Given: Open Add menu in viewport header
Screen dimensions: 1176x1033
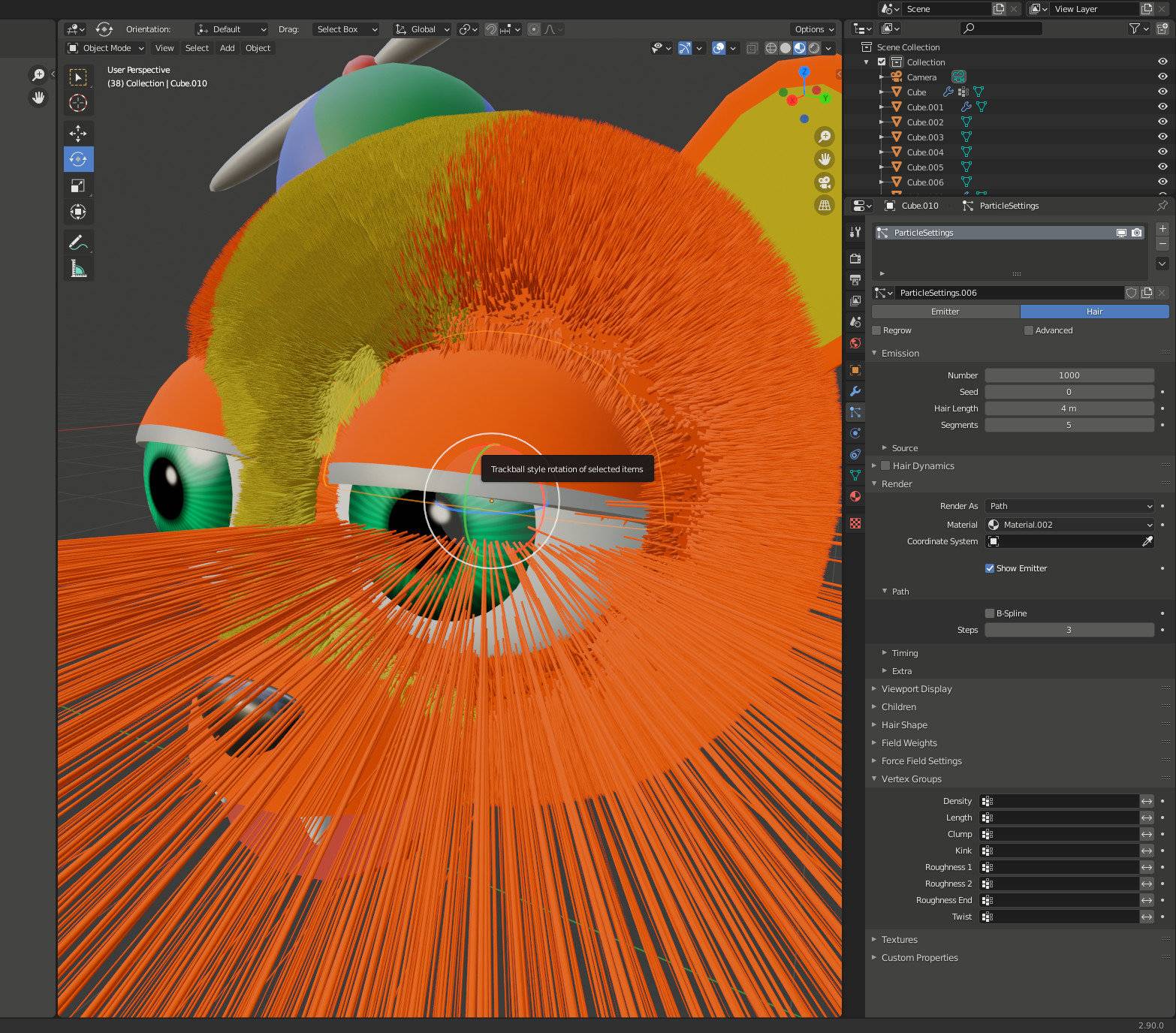Looking at the screenshot, I should [228, 48].
